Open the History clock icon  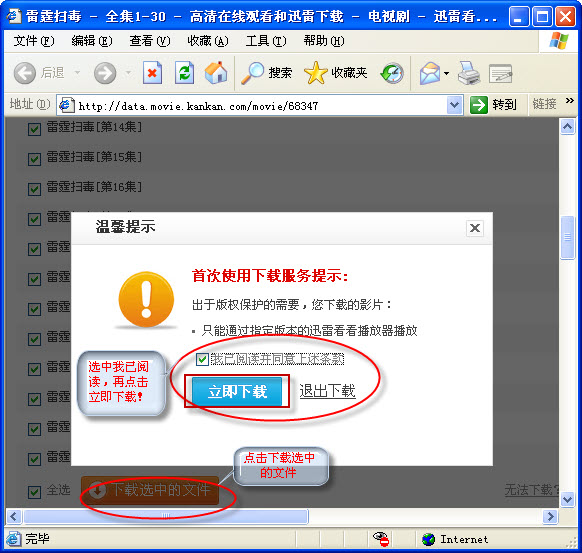(x=392, y=73)
